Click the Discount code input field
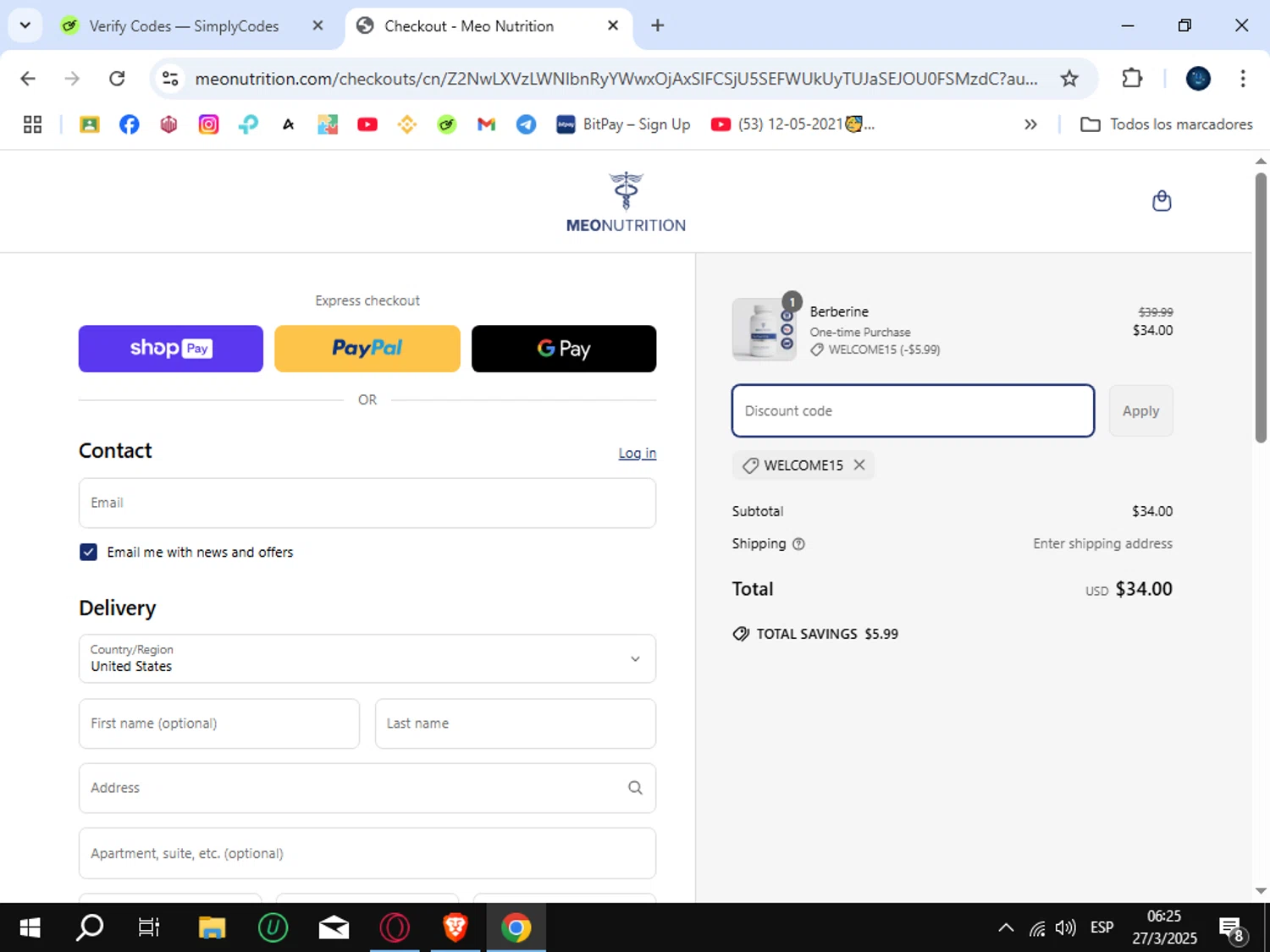This screenshot has width=1270, height=952. pos(913,410)
